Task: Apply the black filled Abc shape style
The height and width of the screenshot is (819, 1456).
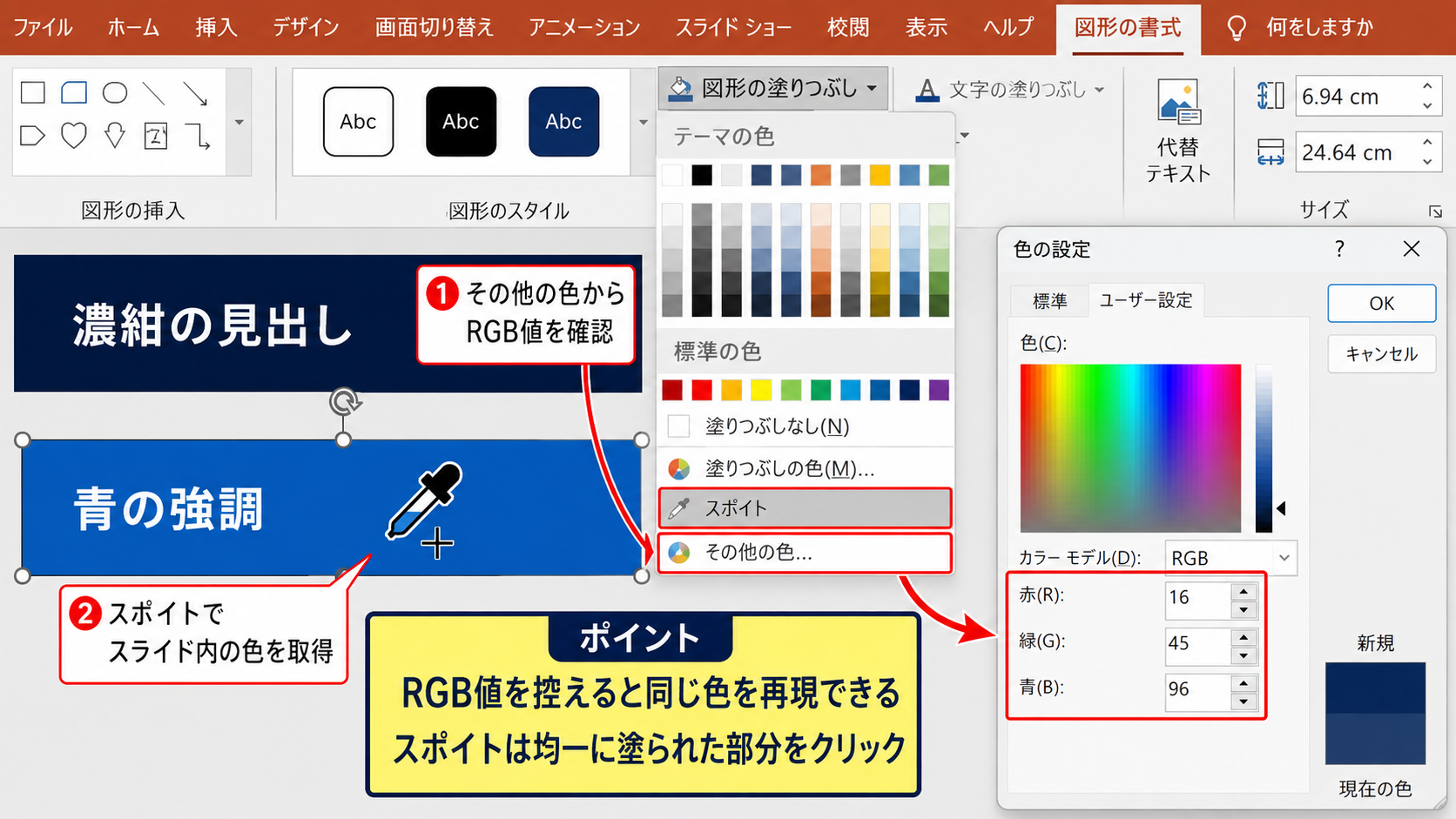Action: coord(461,122)
